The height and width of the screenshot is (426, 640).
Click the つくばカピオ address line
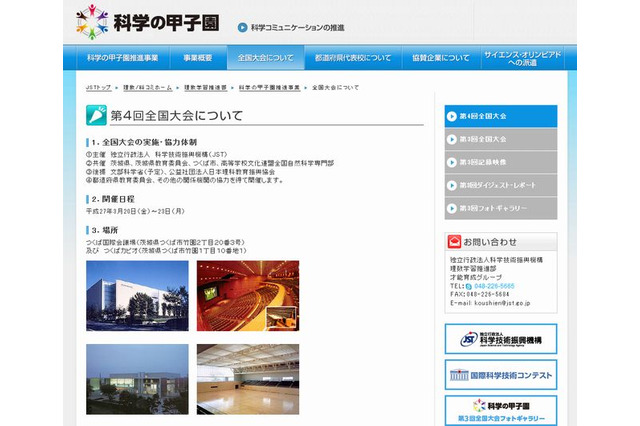167,251
